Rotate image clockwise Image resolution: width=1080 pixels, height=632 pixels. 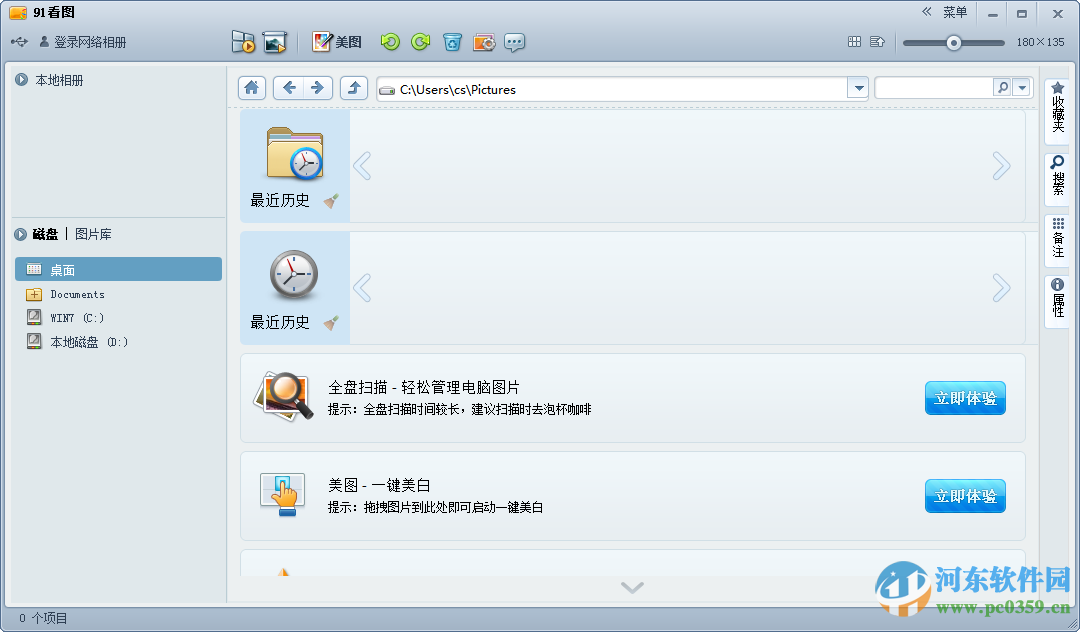click(420, 42)
